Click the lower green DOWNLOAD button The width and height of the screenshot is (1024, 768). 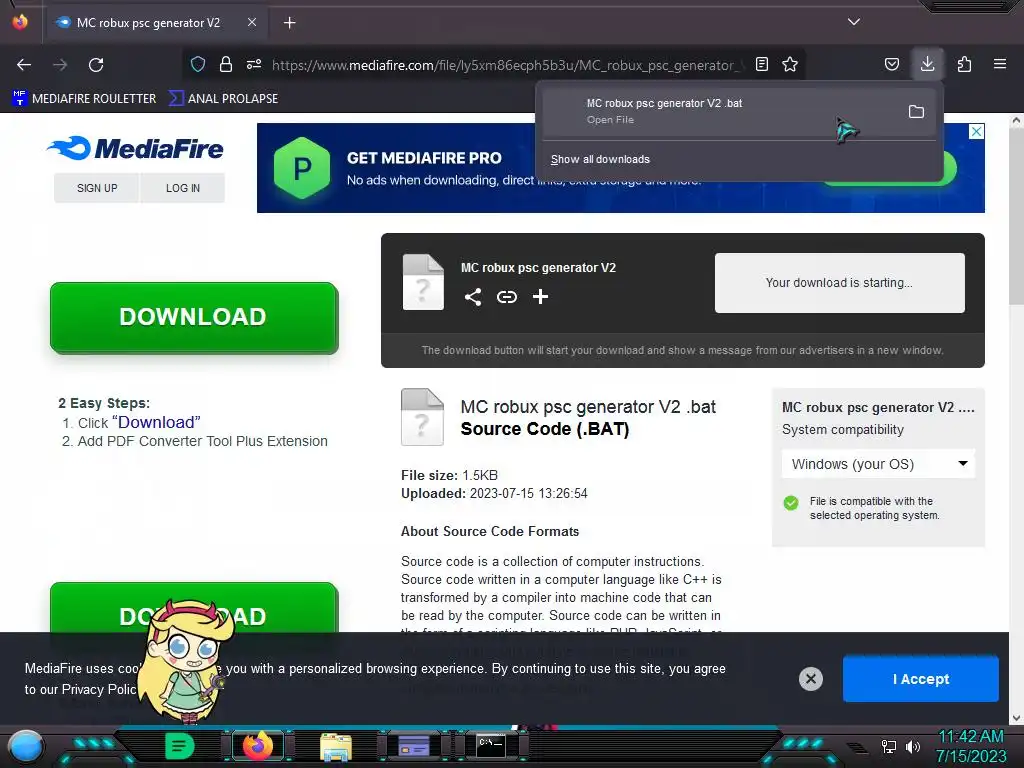click(194, 607)
